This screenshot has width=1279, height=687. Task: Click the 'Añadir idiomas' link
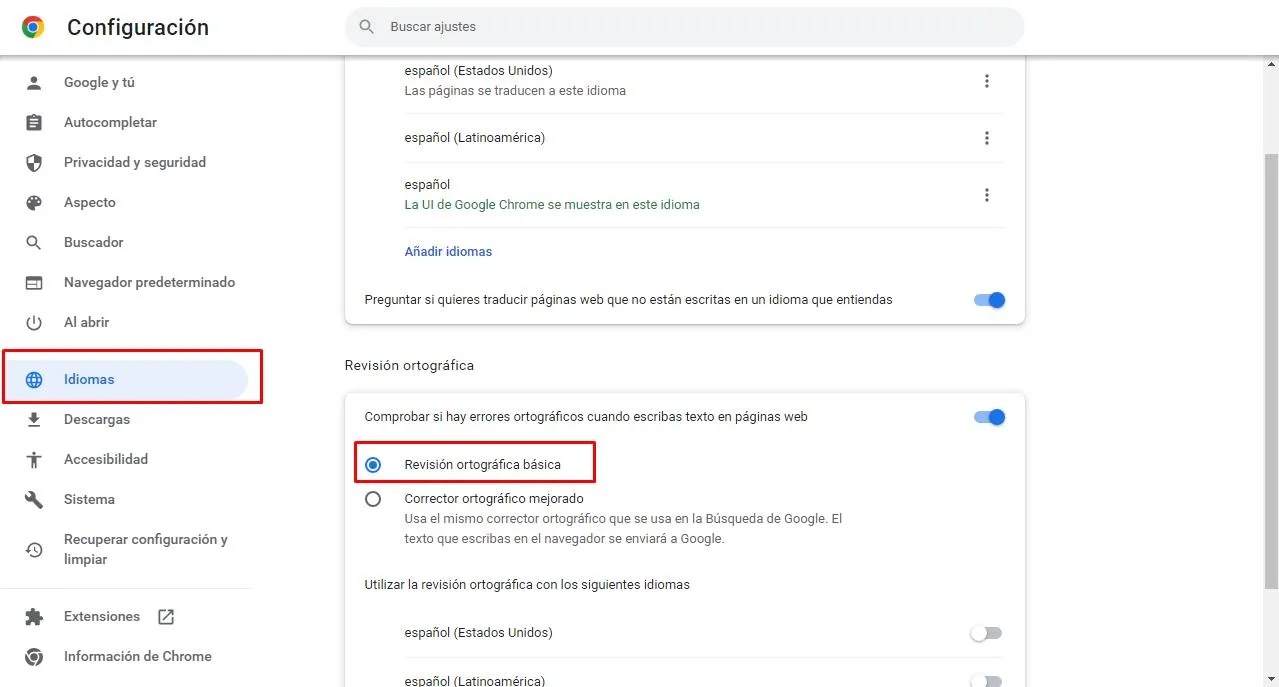(448, 251)
